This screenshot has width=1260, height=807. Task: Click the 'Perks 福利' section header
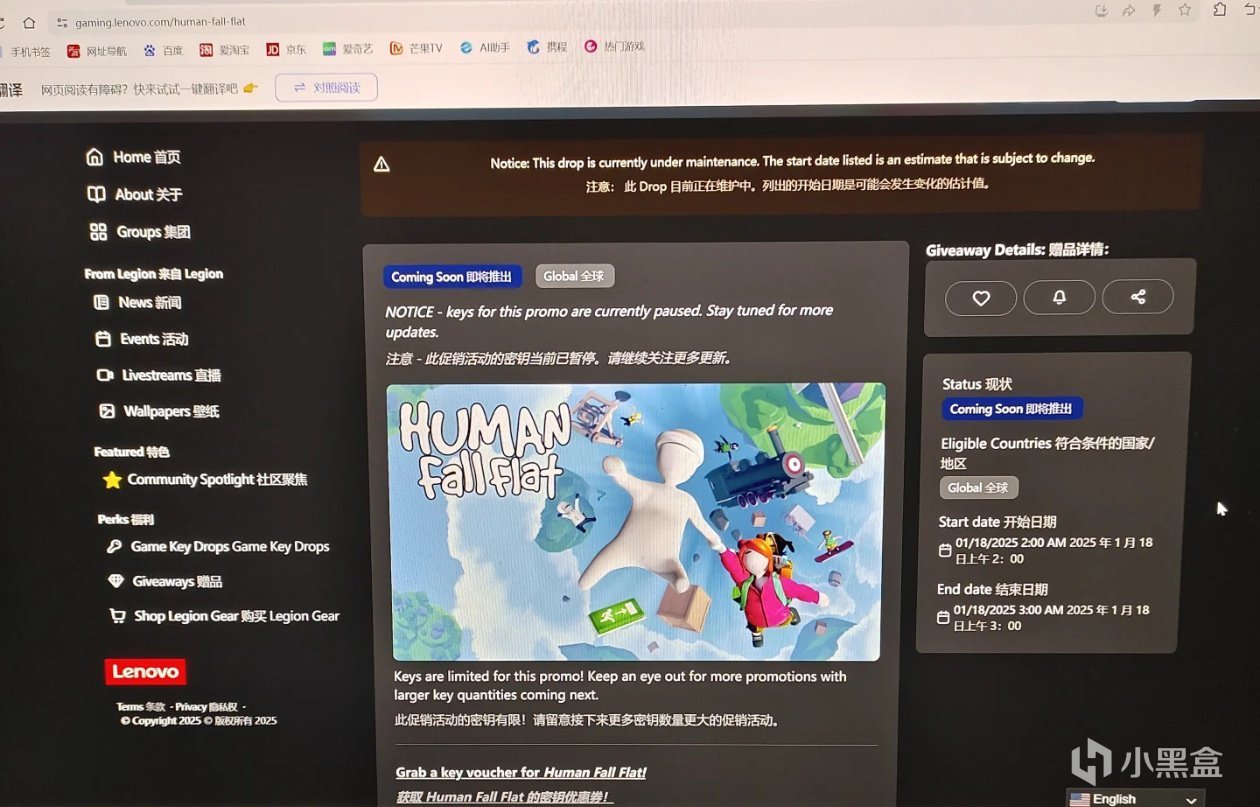(x=126, y=519)
